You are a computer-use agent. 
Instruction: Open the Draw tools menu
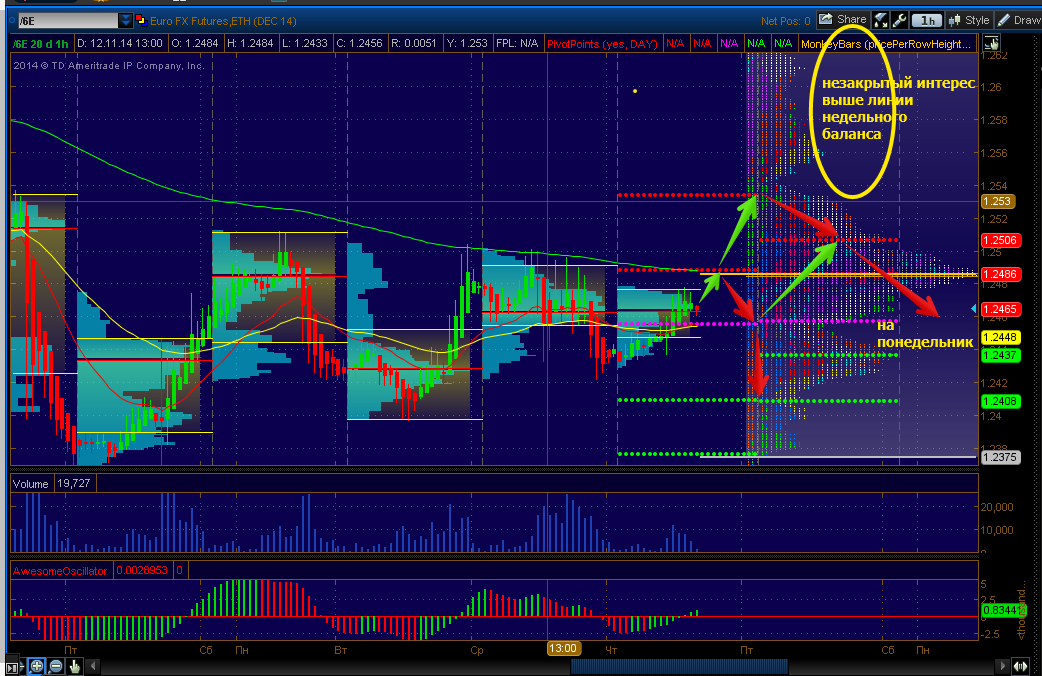[x=1019, y=21]
